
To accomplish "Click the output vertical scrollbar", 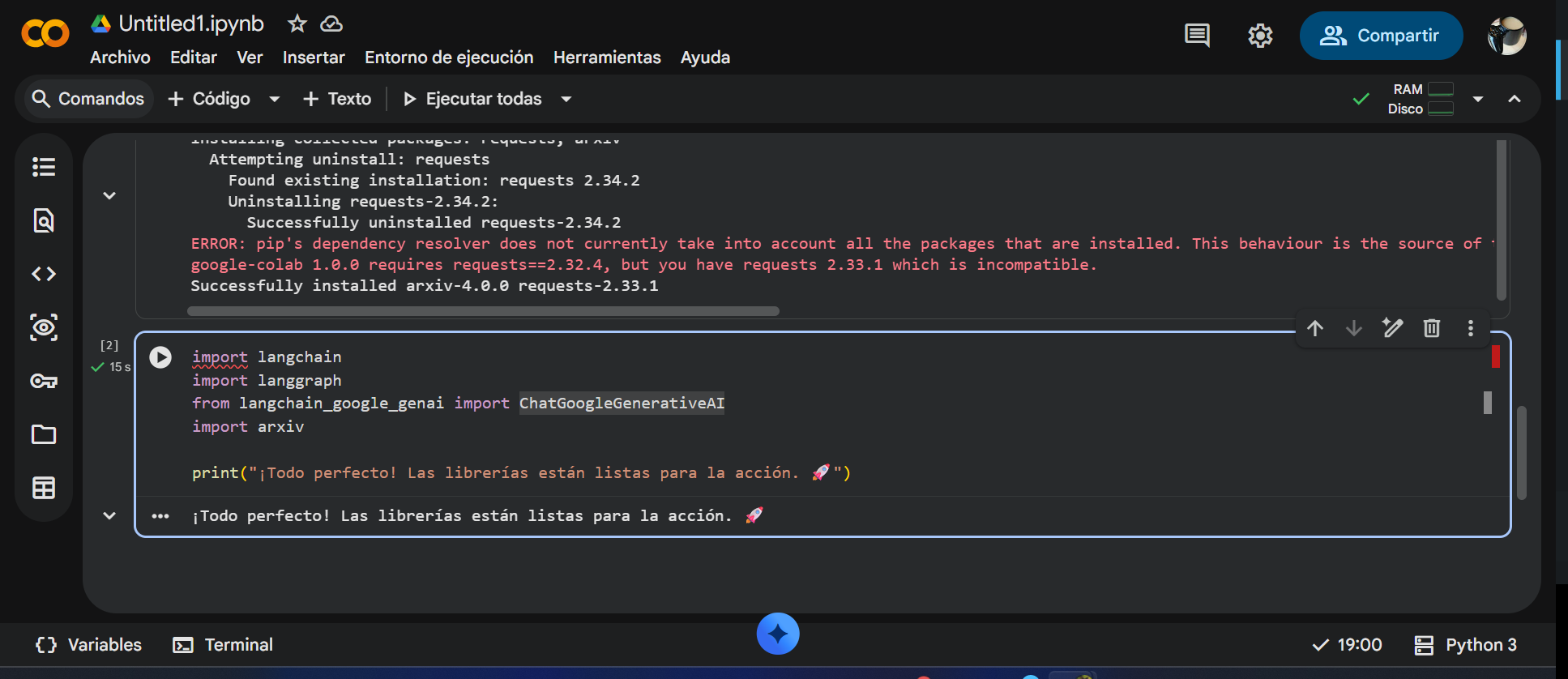I will click(x=1501, y=219).
